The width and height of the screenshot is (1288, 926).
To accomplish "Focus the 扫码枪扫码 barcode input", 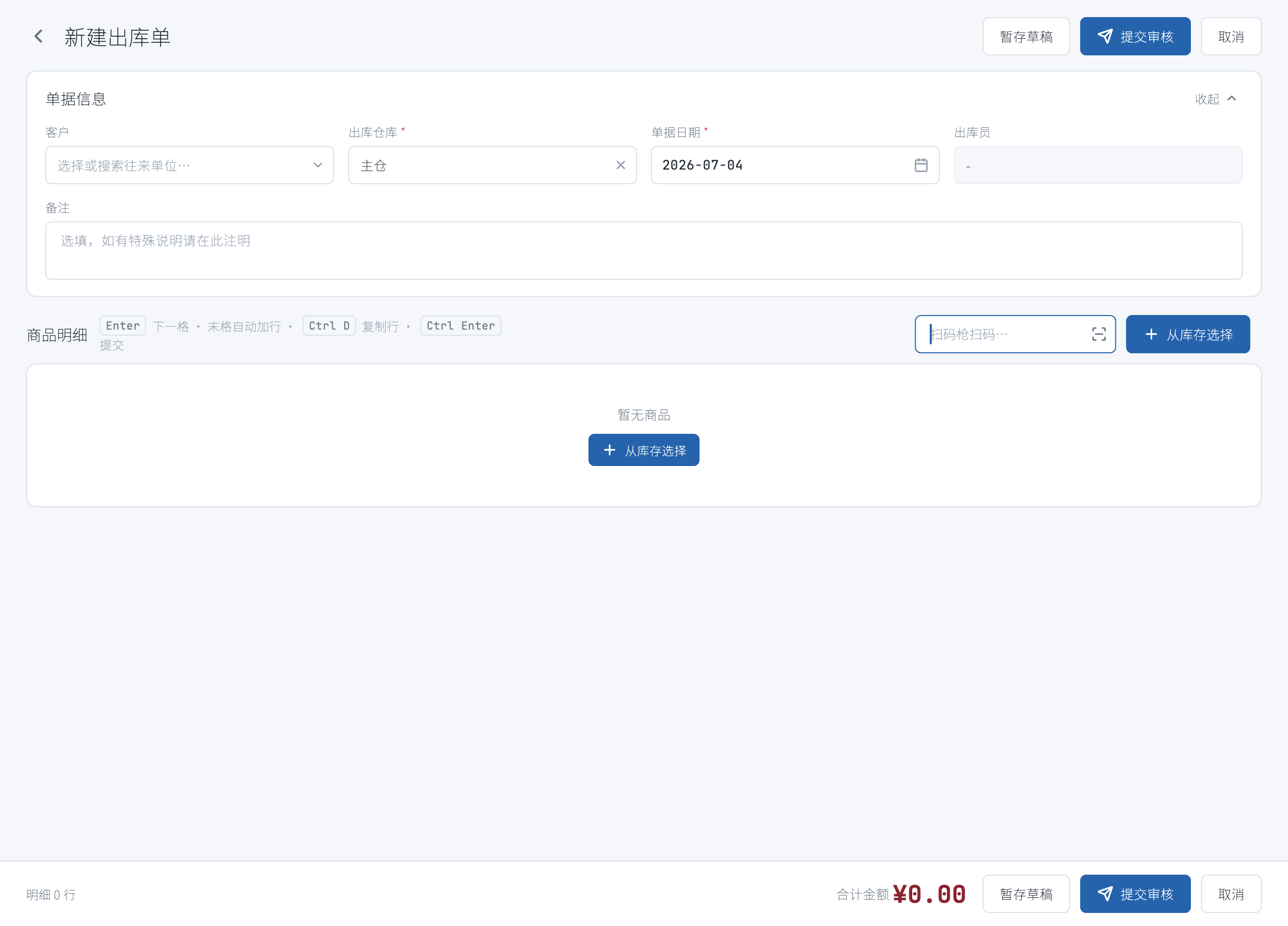I will point(1015,334).
